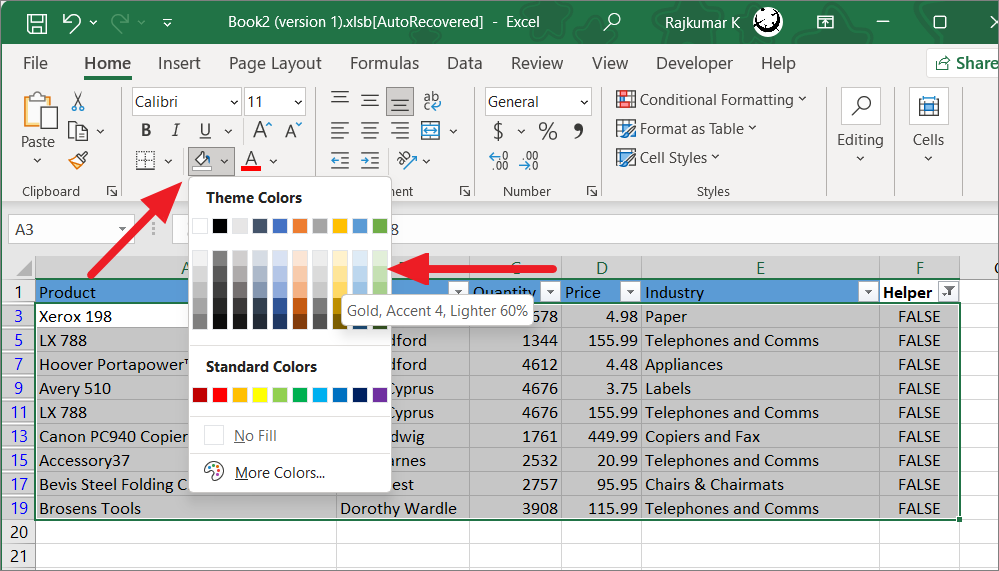This screenshot has height=571, width=999.
Task: Open the search magnifier in title bar
Action: pos(612,22)
